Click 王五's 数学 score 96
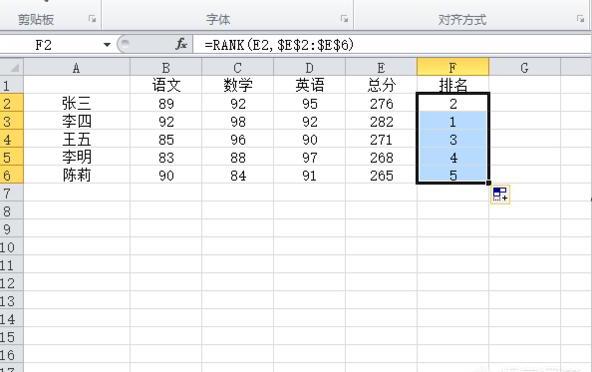The image size is (592, 372). 237,139
